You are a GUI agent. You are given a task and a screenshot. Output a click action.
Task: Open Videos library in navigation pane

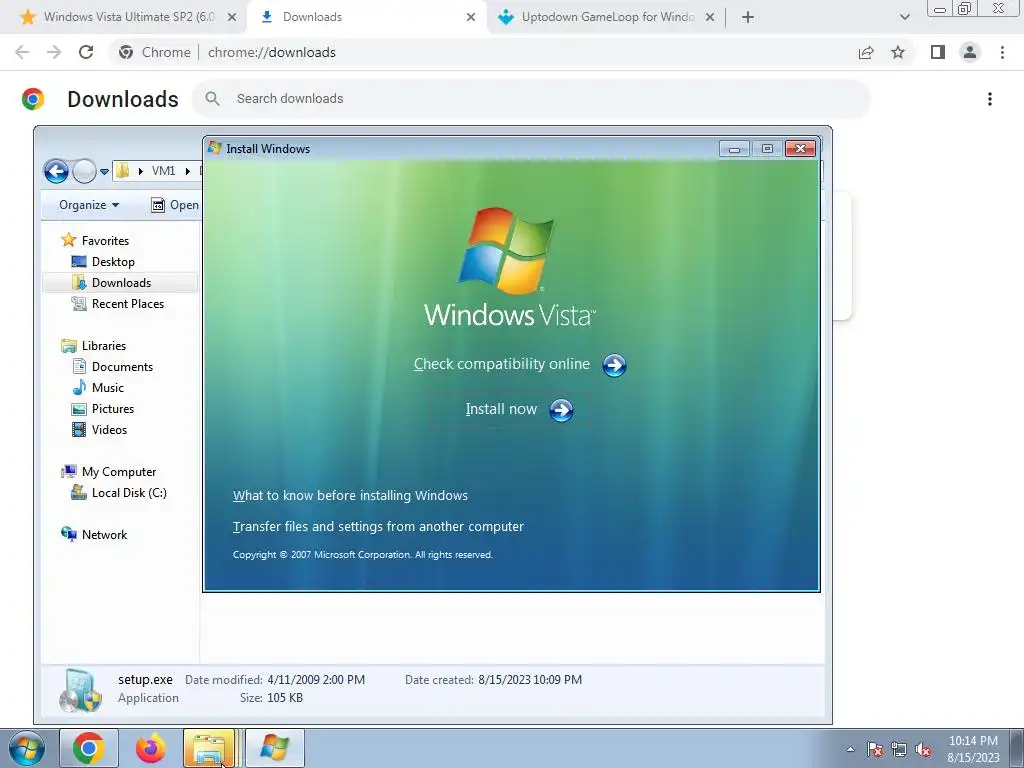click(99, 430)
